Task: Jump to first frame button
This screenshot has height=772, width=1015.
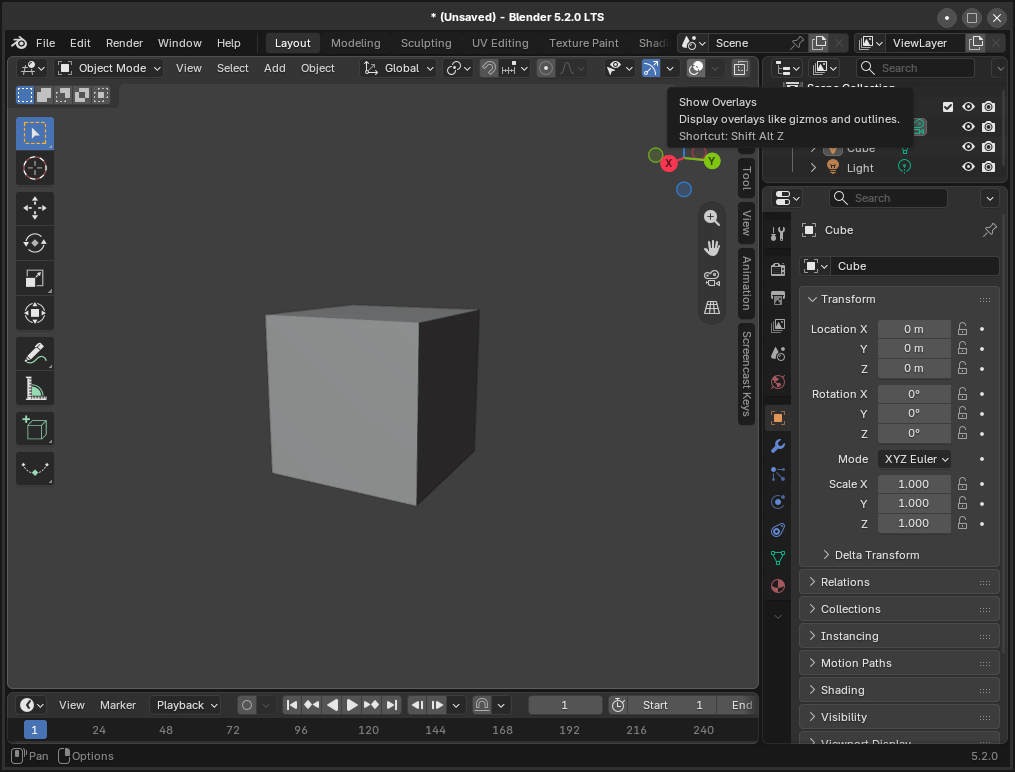Action: coord(292,705)
